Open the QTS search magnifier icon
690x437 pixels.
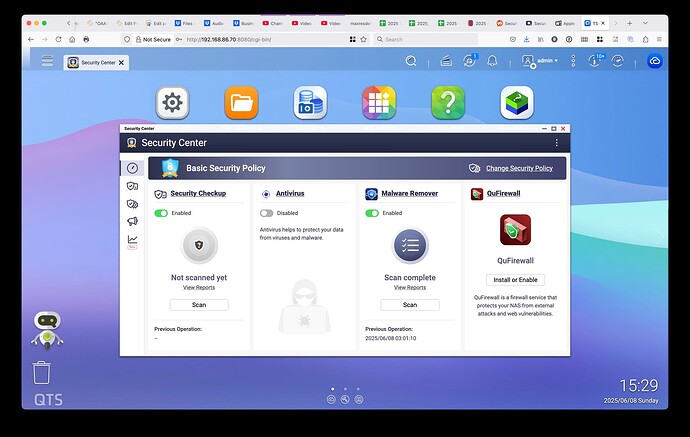point(411,61)
